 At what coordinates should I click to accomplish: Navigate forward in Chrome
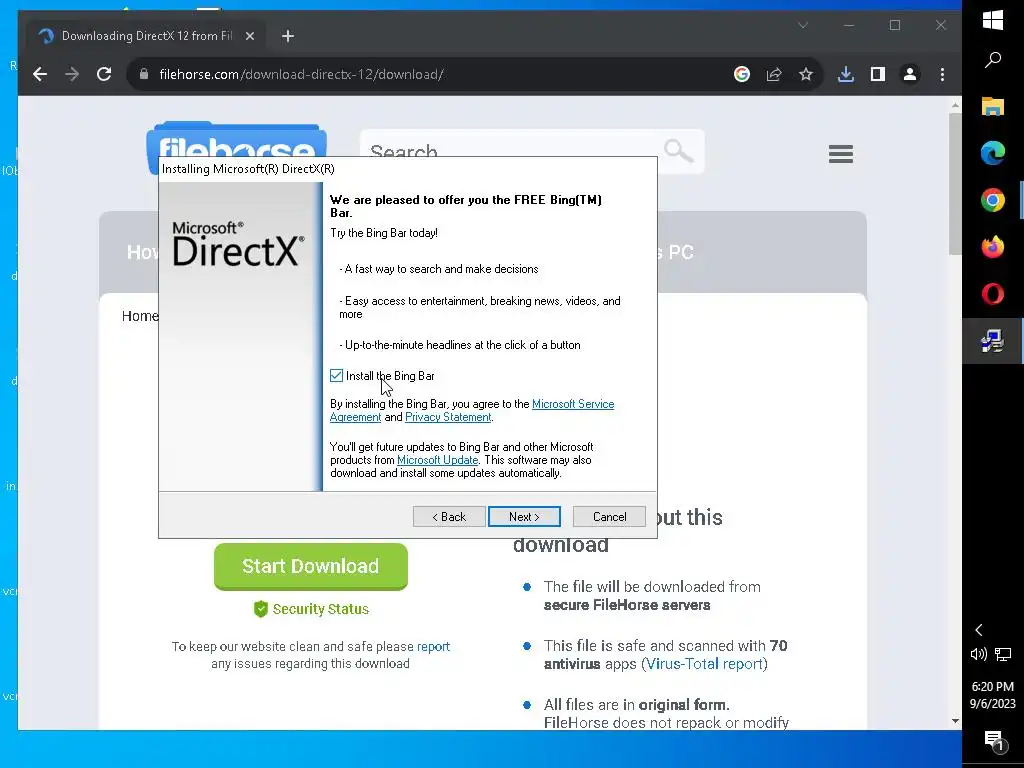pos(72,74)
